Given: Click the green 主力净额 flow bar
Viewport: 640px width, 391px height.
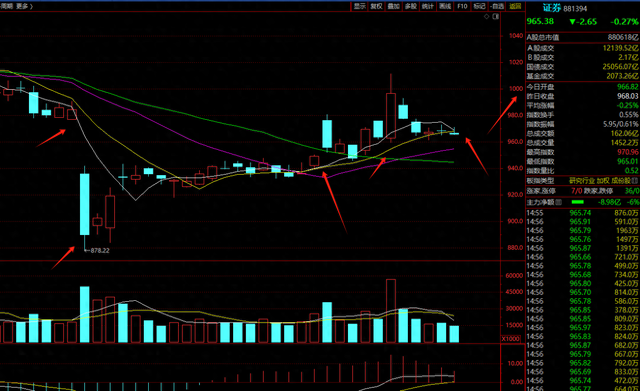Looking at the screenshot, I should tap(578, 202).
